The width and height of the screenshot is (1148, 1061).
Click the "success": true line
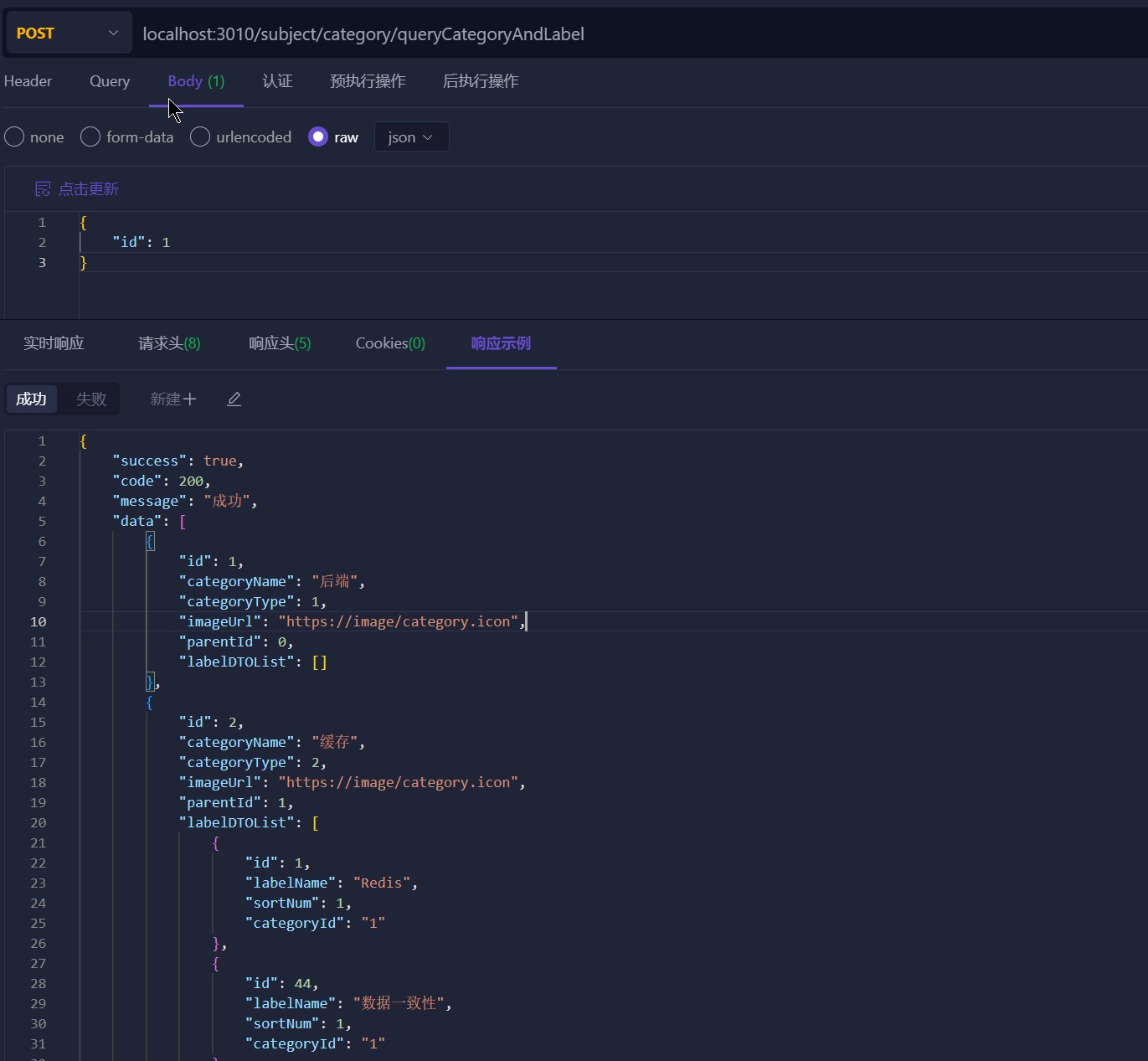coord(178,461)
